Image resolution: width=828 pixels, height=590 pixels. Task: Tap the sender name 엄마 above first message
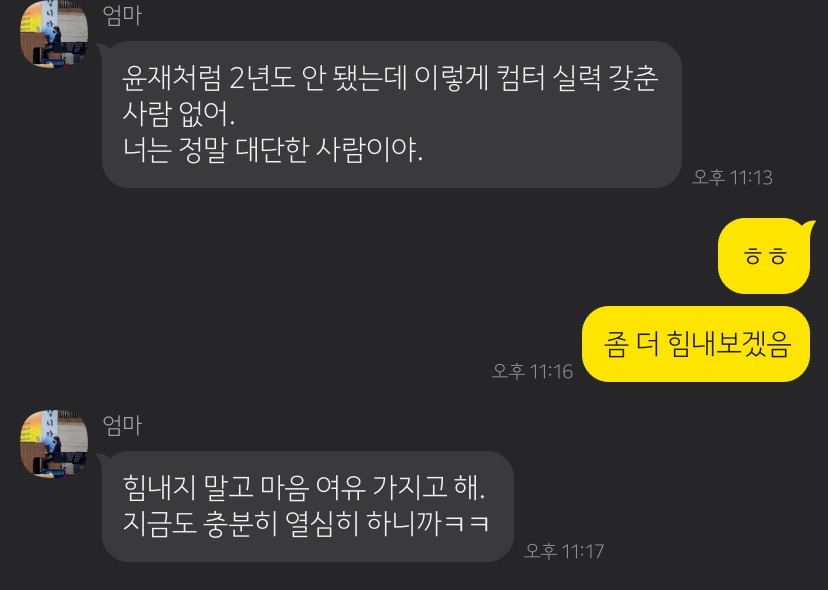click(x=122, y=15)
